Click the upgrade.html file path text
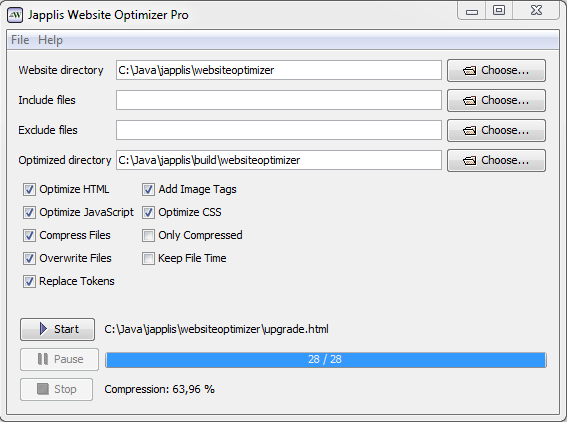This screenshot has height=422, width=567. [x=216, y=329]
